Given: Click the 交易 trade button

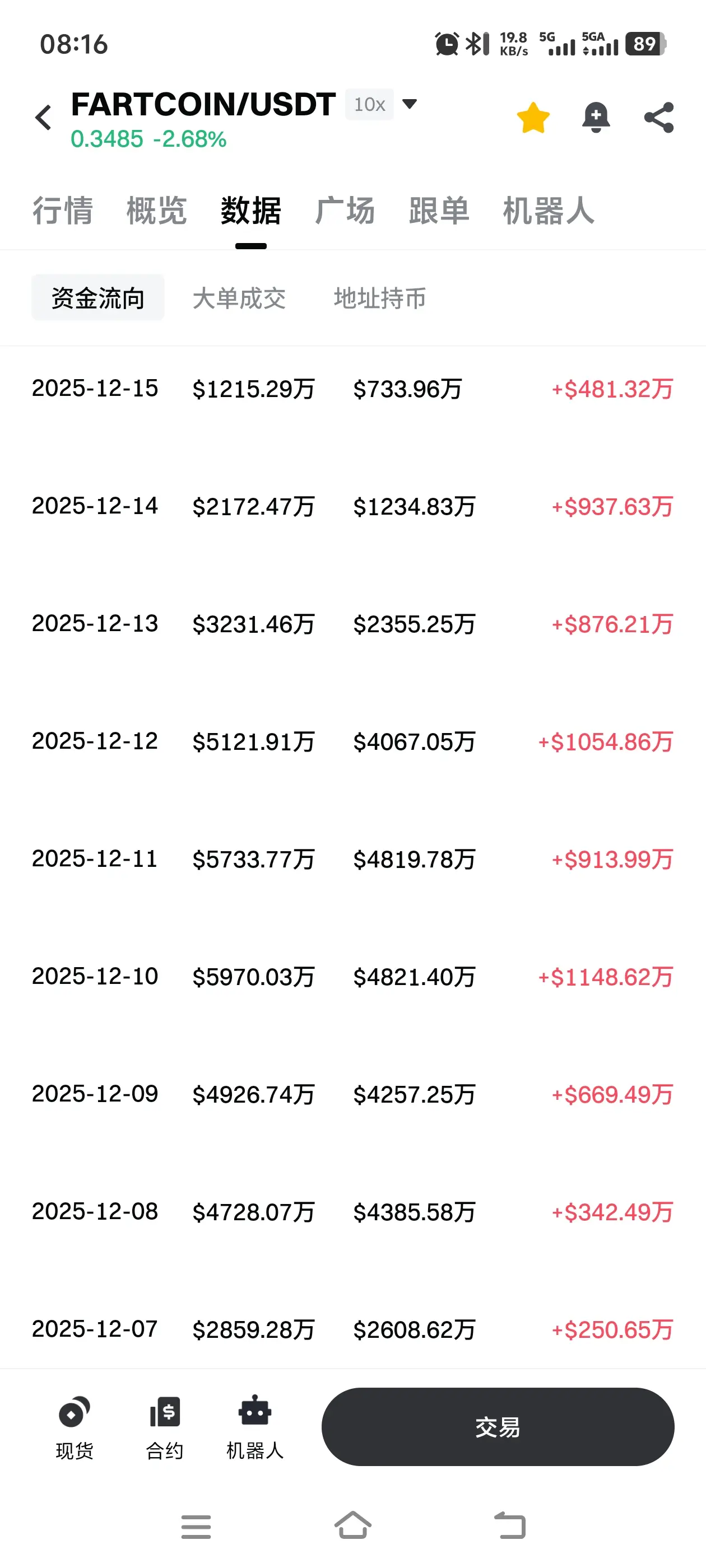Looking at the screenshot, I should (498, 1426).
